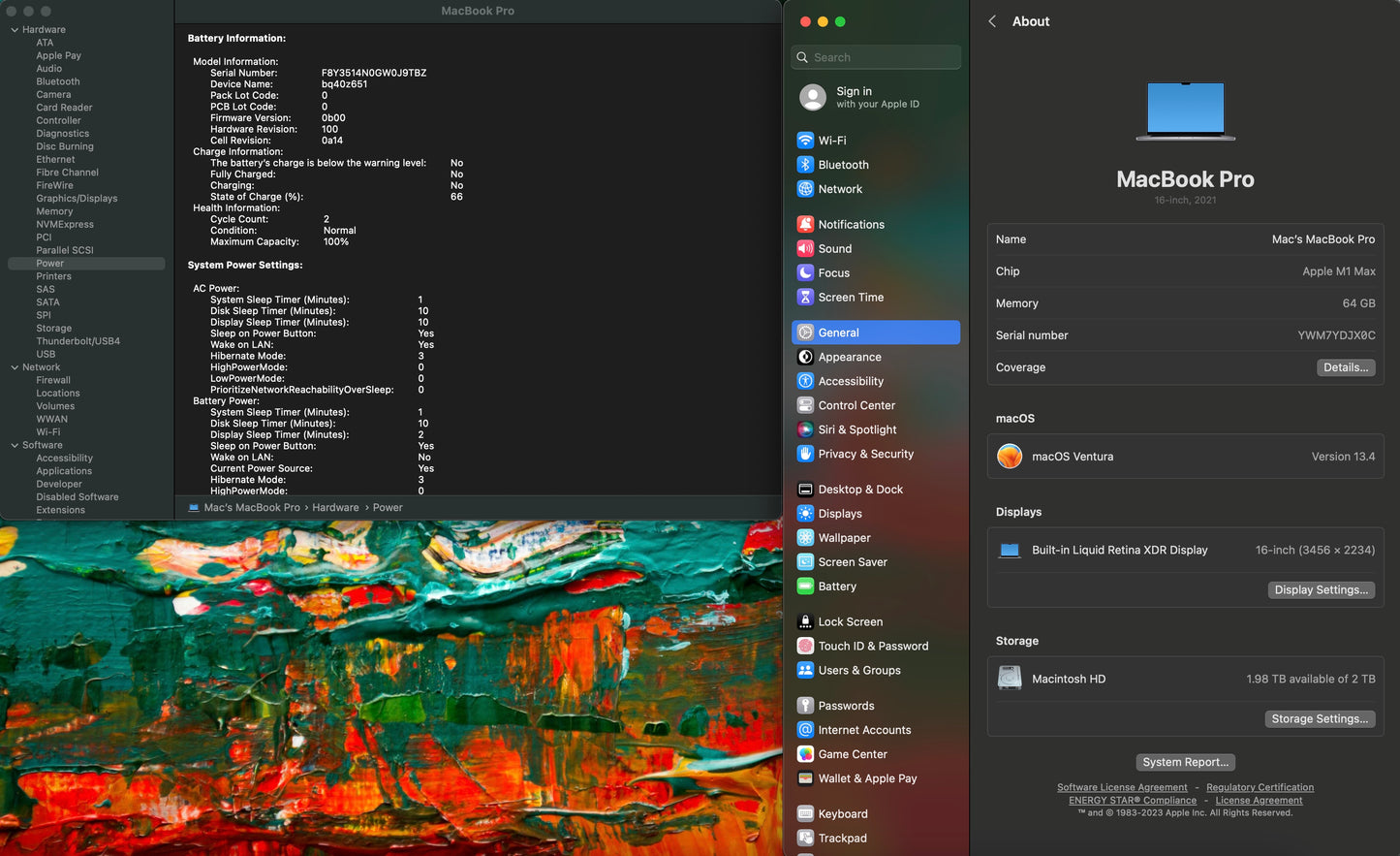Select Thunderbolt/USB4 in Hardware list

click(78, 341)
